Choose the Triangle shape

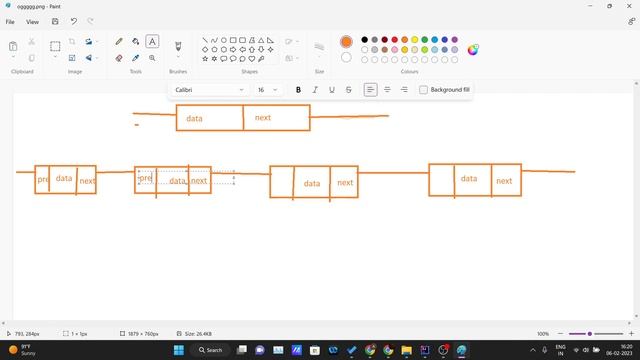coord(261,40)
